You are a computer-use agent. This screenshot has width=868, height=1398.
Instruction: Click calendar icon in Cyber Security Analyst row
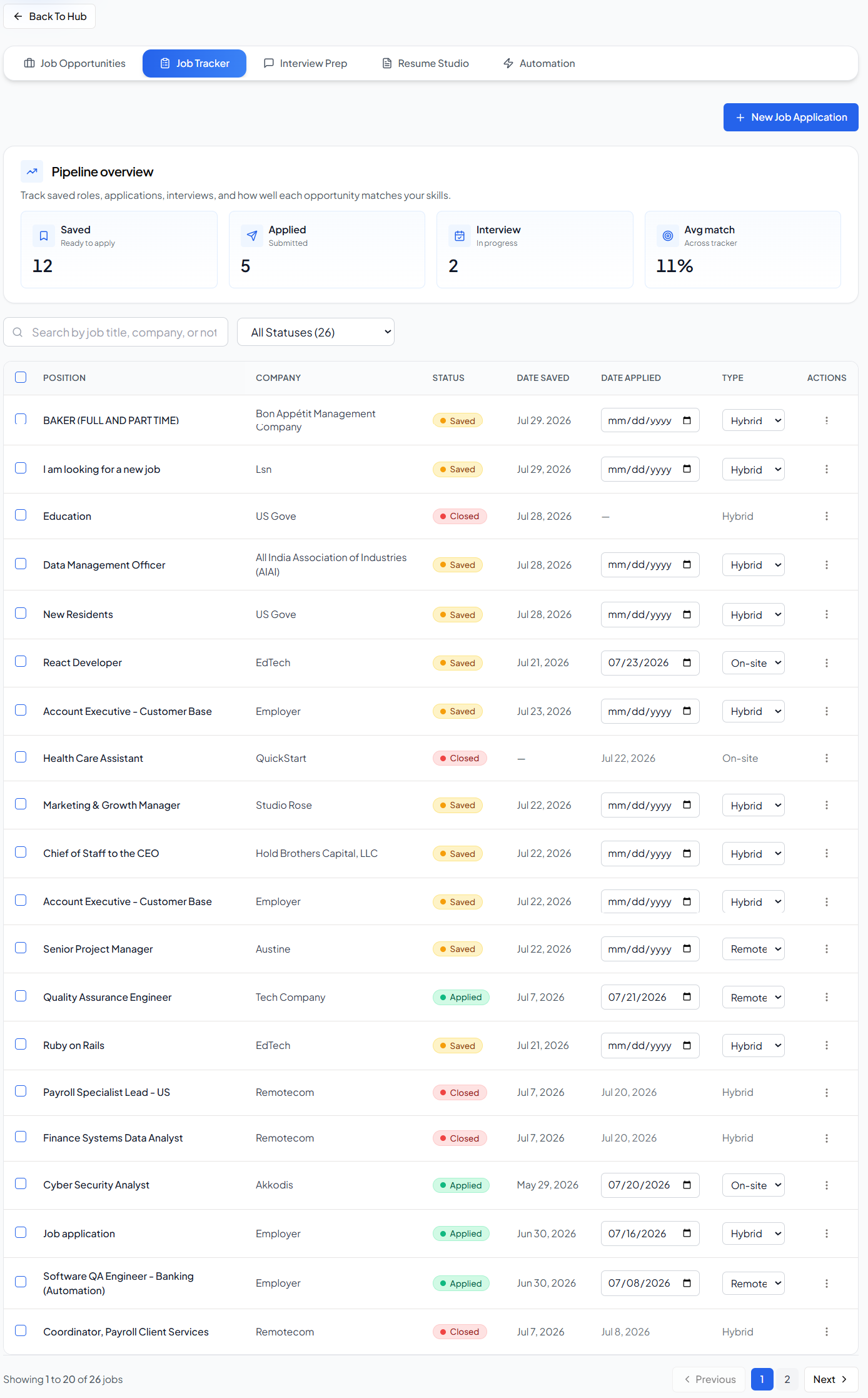coord(687,1185)
